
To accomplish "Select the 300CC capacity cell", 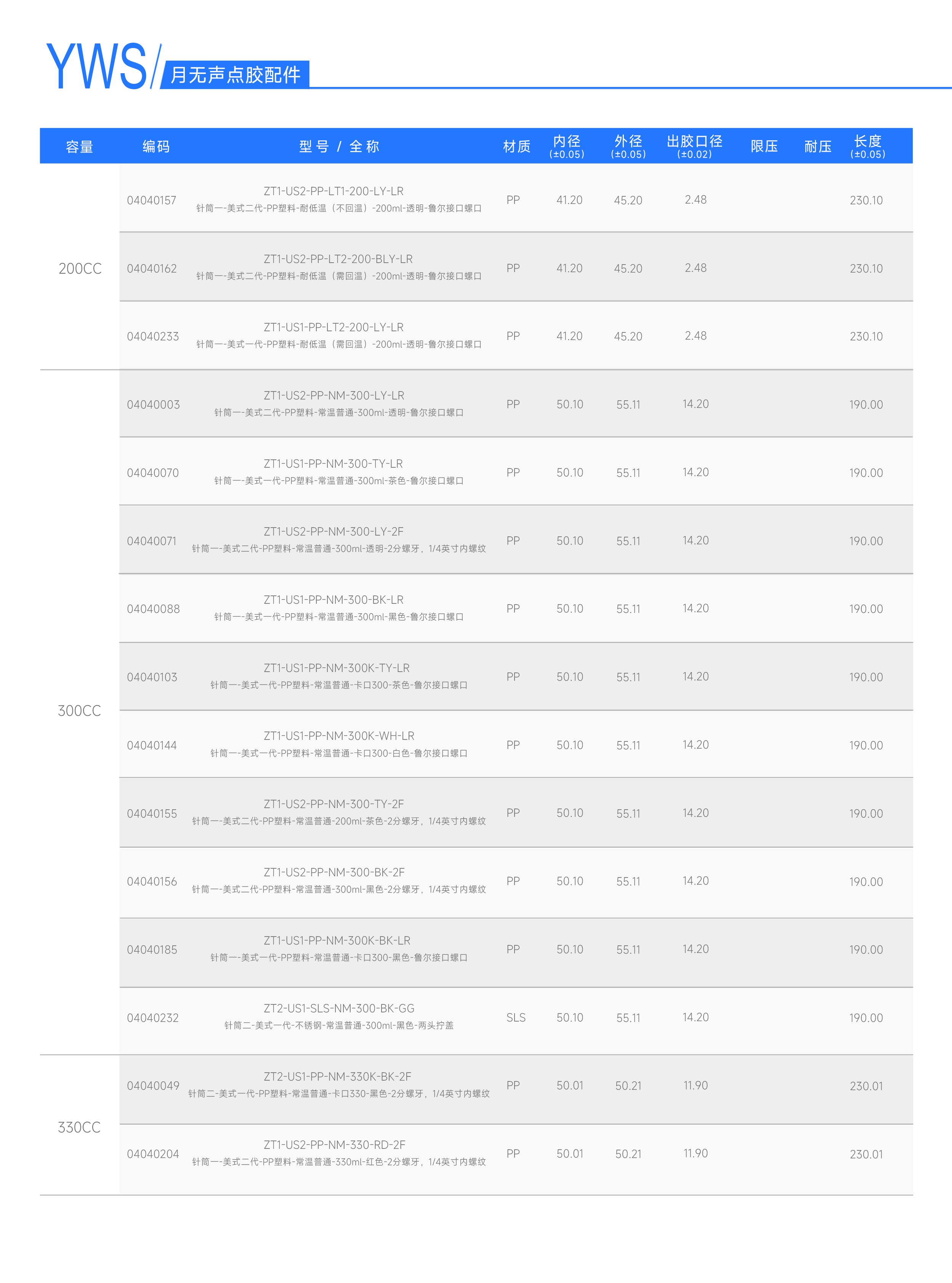I will [80, 710].
